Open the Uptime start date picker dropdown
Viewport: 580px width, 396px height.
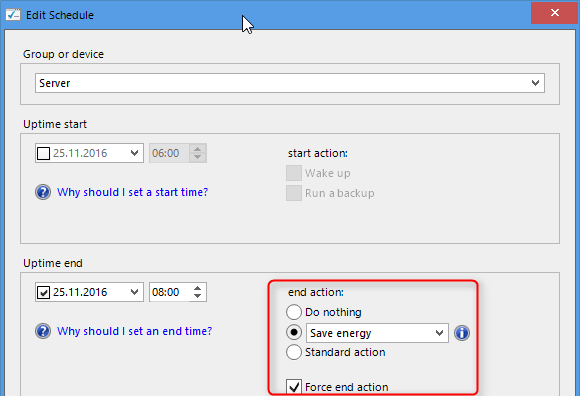tap(134, 153)
